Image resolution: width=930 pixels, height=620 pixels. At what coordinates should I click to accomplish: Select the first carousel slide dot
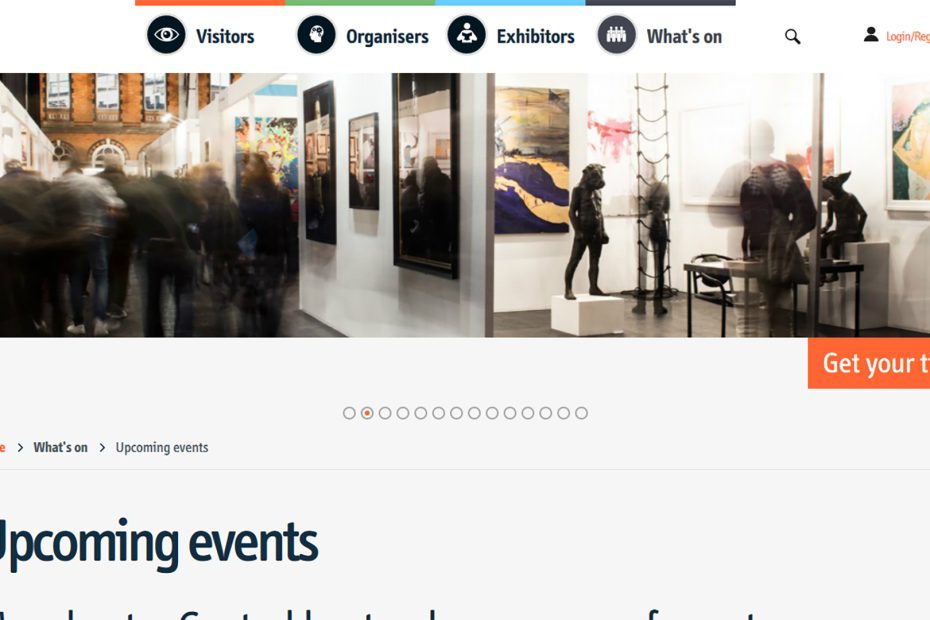coord(349,413)
